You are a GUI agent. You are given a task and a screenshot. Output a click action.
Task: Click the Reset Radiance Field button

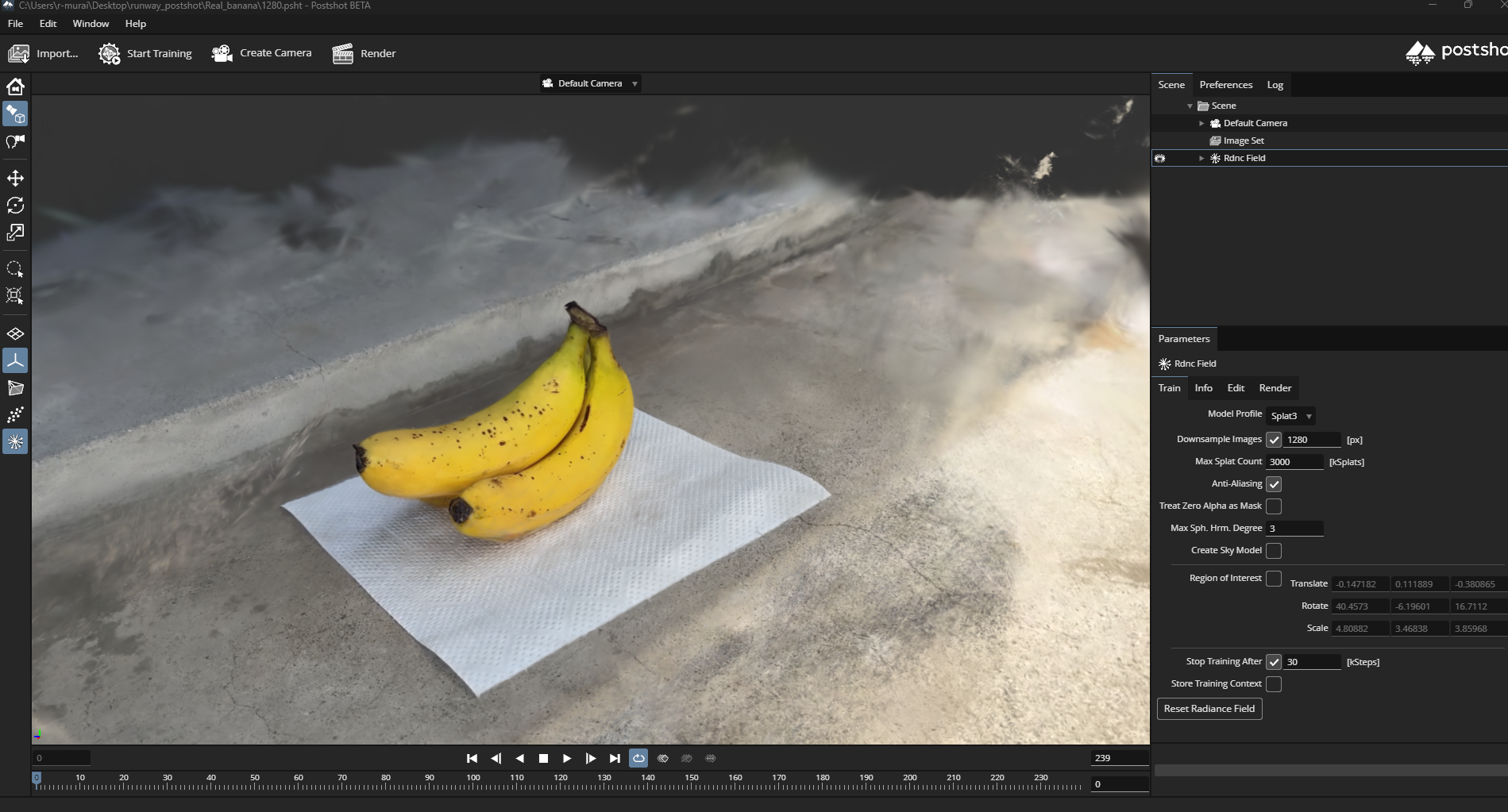click(1209, 709)
